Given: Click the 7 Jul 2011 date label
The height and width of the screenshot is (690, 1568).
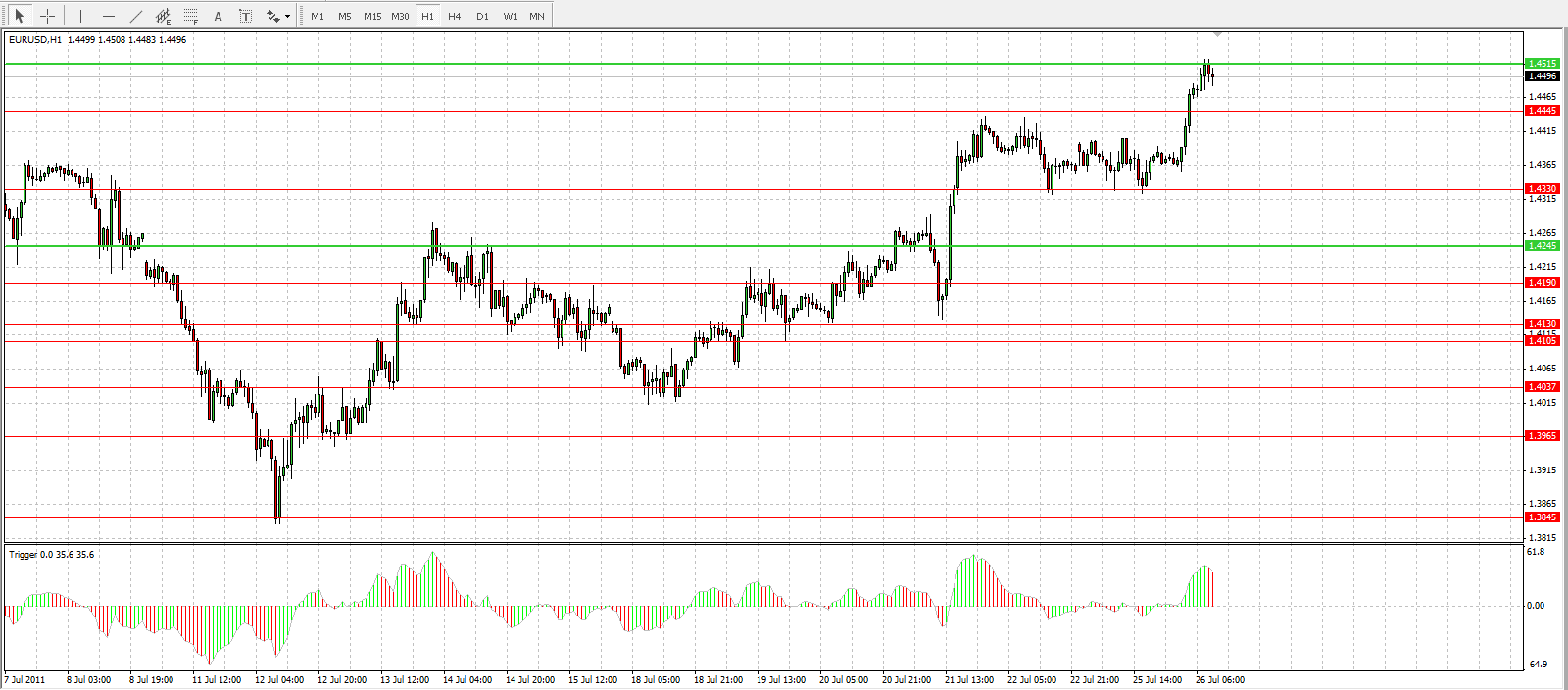Looking at the screenshot, I should (x=24, y=680).
